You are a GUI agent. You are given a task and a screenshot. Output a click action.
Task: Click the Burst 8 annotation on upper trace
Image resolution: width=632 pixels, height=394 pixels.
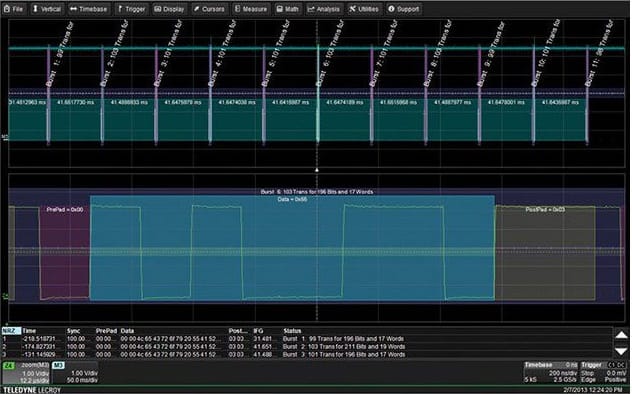438,54
